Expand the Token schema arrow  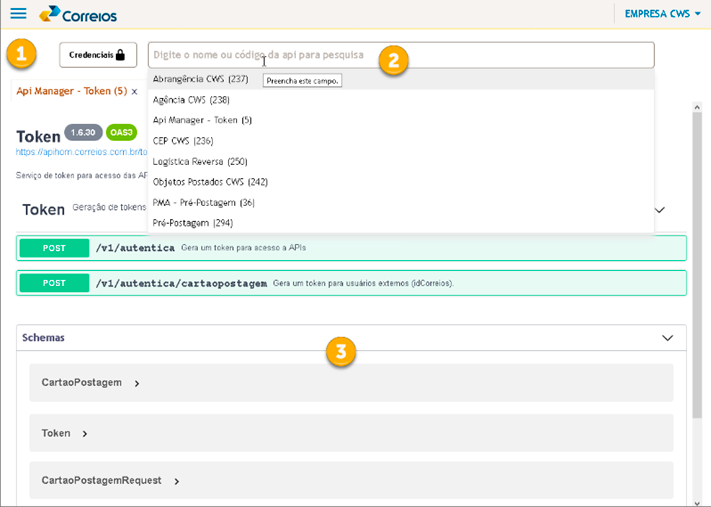tap(85, 434)
